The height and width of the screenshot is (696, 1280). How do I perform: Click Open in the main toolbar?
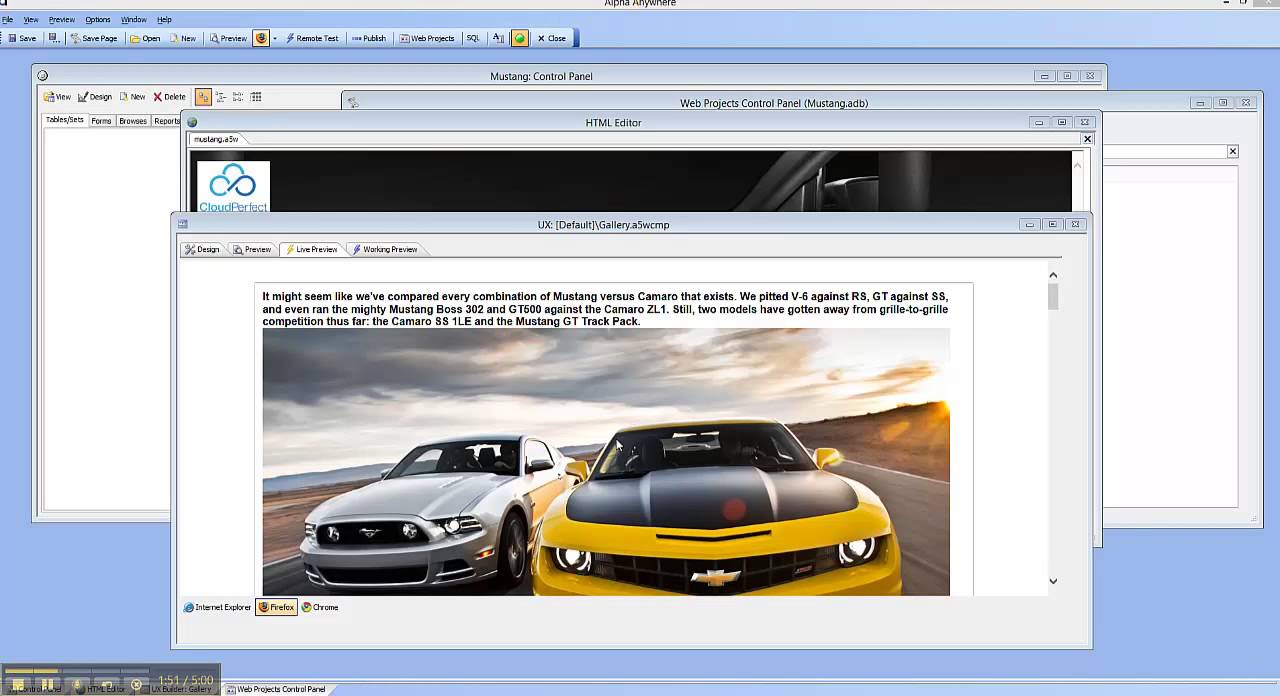(145, 38)
